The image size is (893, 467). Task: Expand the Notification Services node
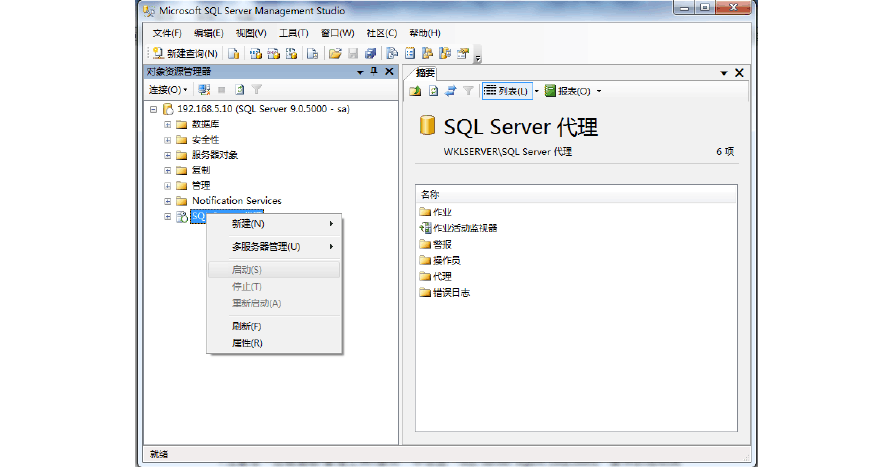(x=167, y=201)
